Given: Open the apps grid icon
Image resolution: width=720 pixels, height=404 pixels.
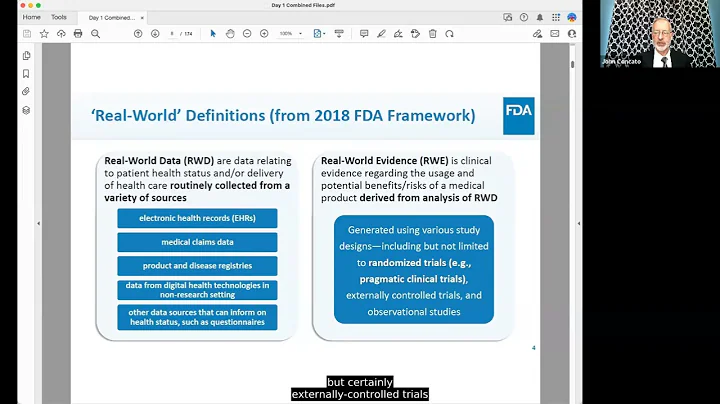Looking at the screenshot, I should click(x=556, y=17).
